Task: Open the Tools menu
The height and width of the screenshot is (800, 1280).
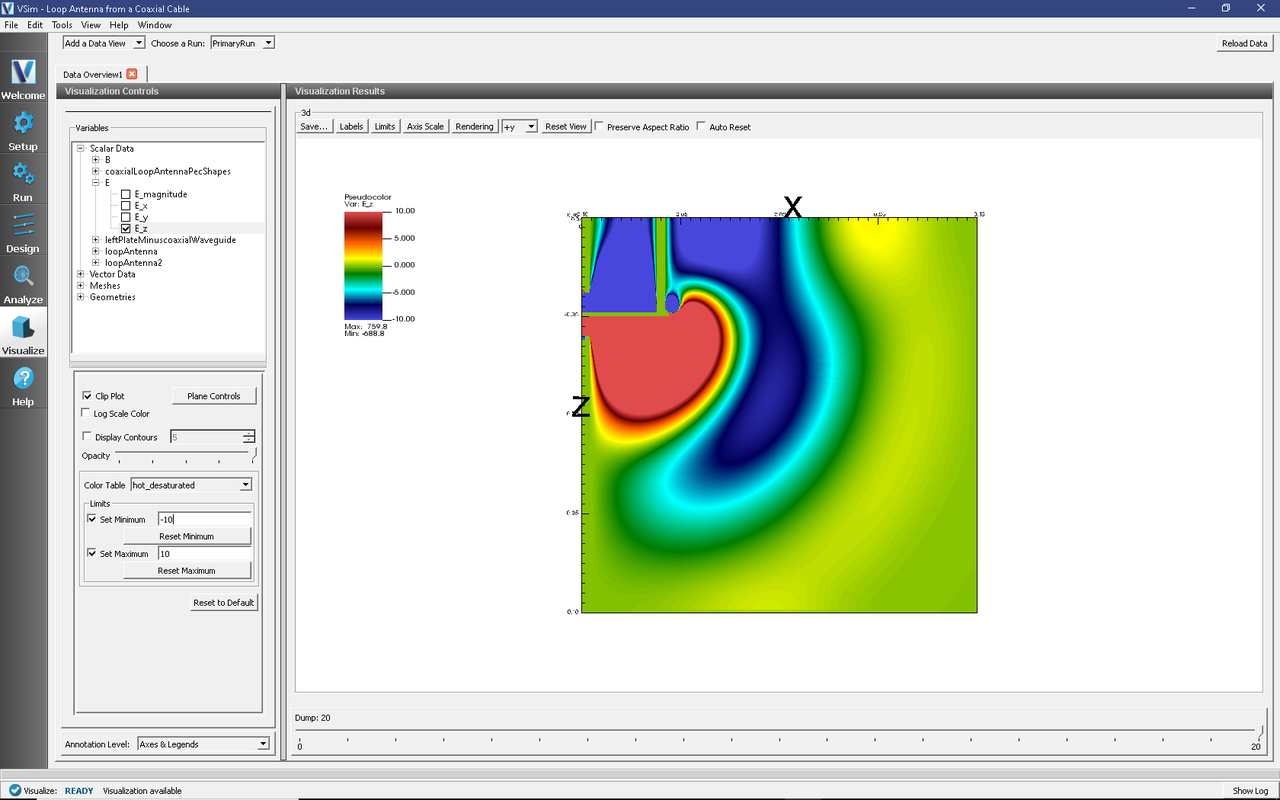Action: coord(61,25)
